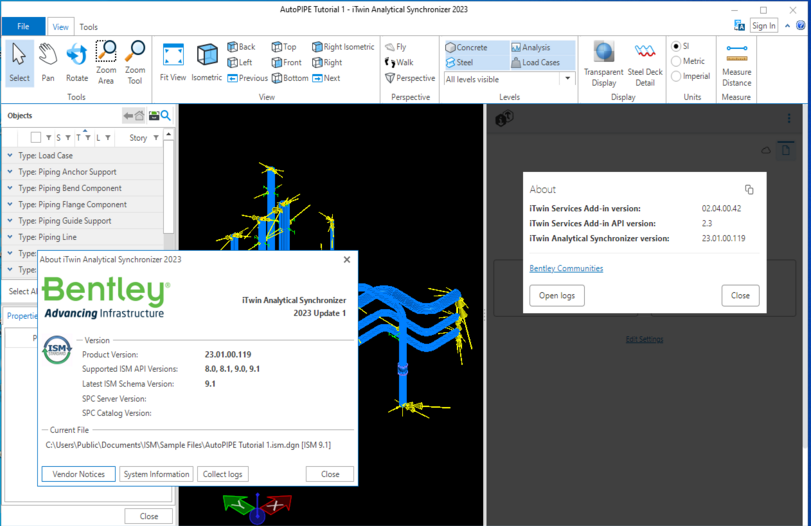Activate Measure Distance tool
Image resolution: width=811 pixels, height=526 pixels.
(x=737, y=64)
